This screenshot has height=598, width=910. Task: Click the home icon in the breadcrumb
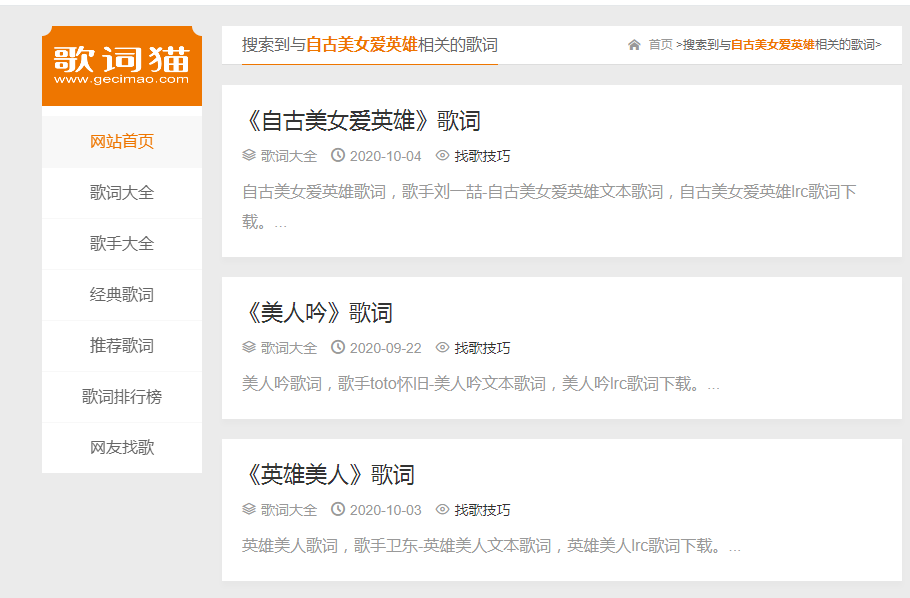(x=634, y=45)
